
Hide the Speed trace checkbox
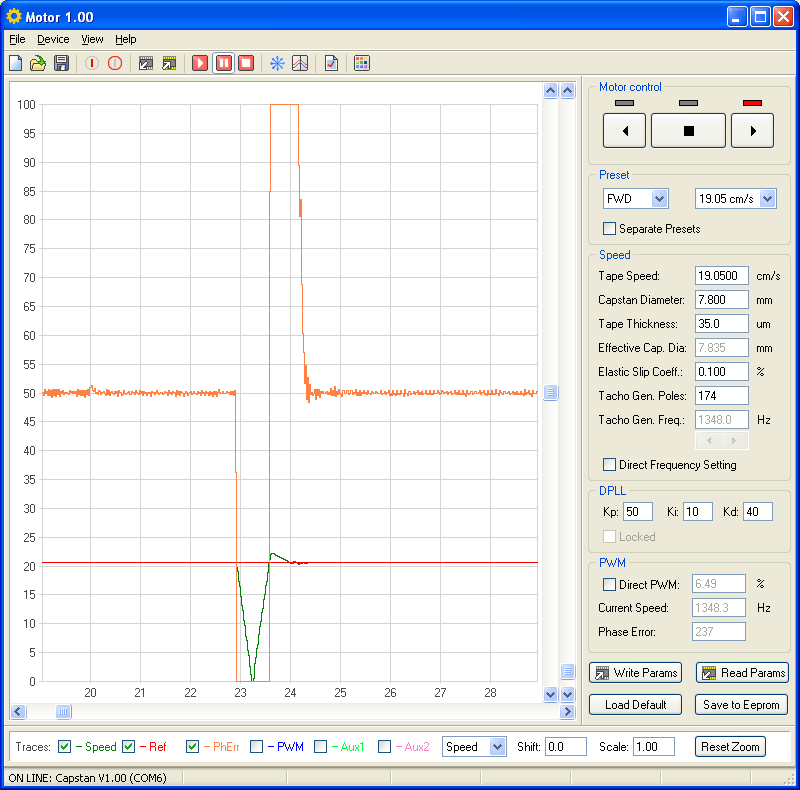click(x=64, y=747)
